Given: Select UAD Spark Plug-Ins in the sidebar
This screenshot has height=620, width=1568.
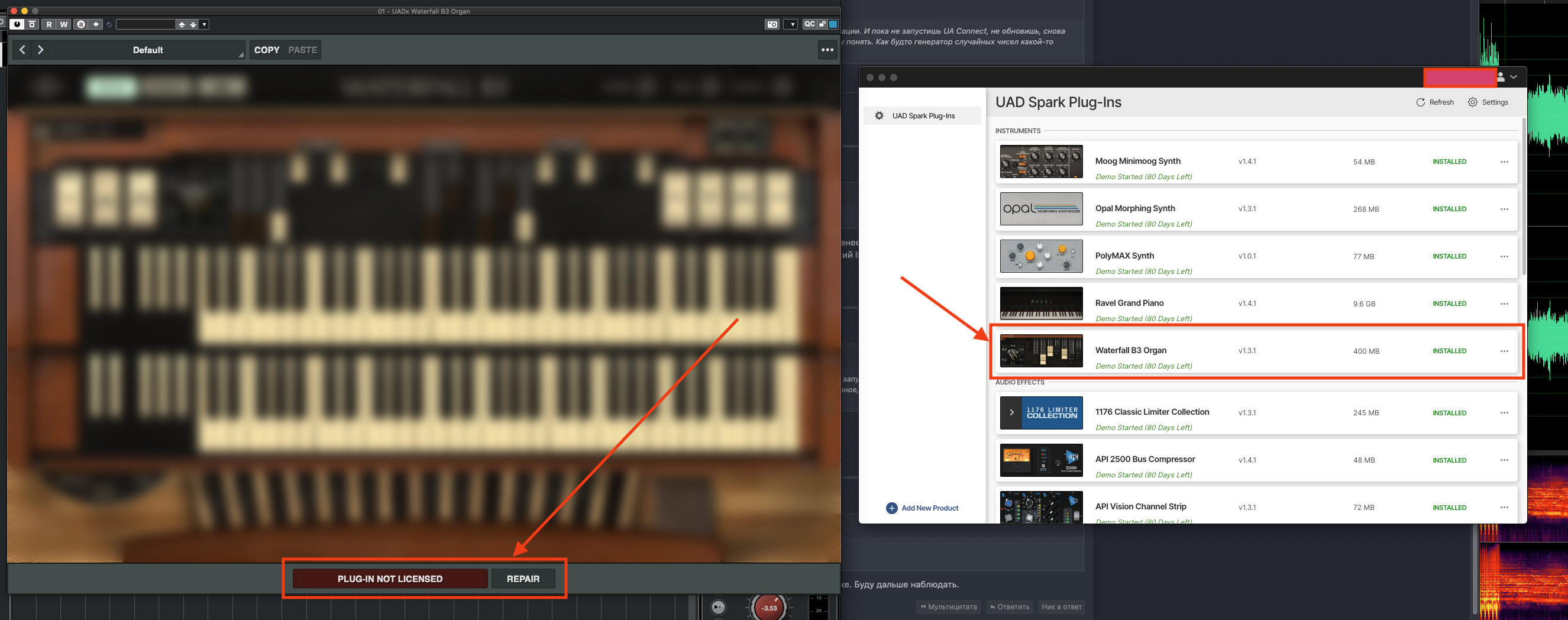Looking at the screenshot, I should click(922, 116).
